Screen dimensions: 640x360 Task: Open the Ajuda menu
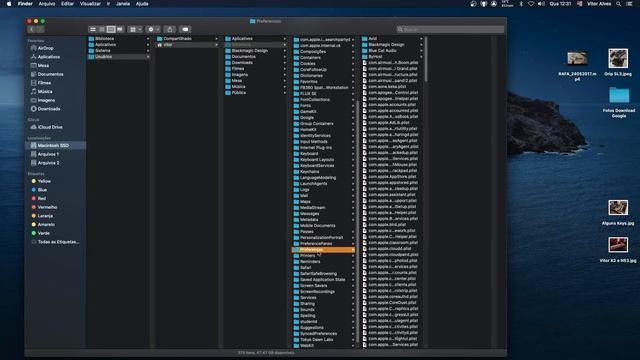[x=142, y=4]
